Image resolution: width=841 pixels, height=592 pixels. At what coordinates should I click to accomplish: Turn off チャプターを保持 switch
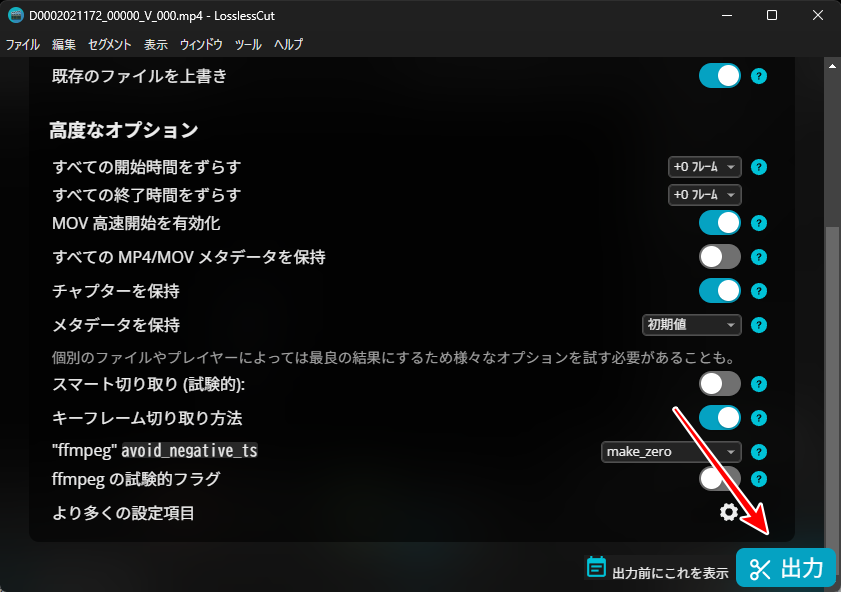719,291
